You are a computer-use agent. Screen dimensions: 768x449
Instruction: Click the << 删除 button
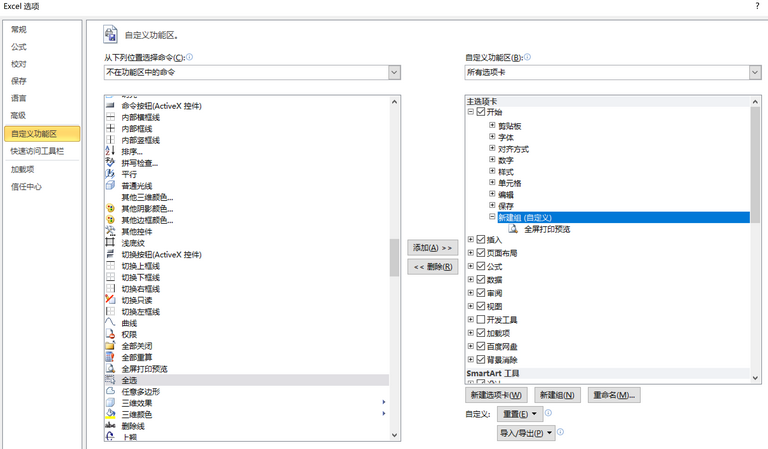(432, 267)
